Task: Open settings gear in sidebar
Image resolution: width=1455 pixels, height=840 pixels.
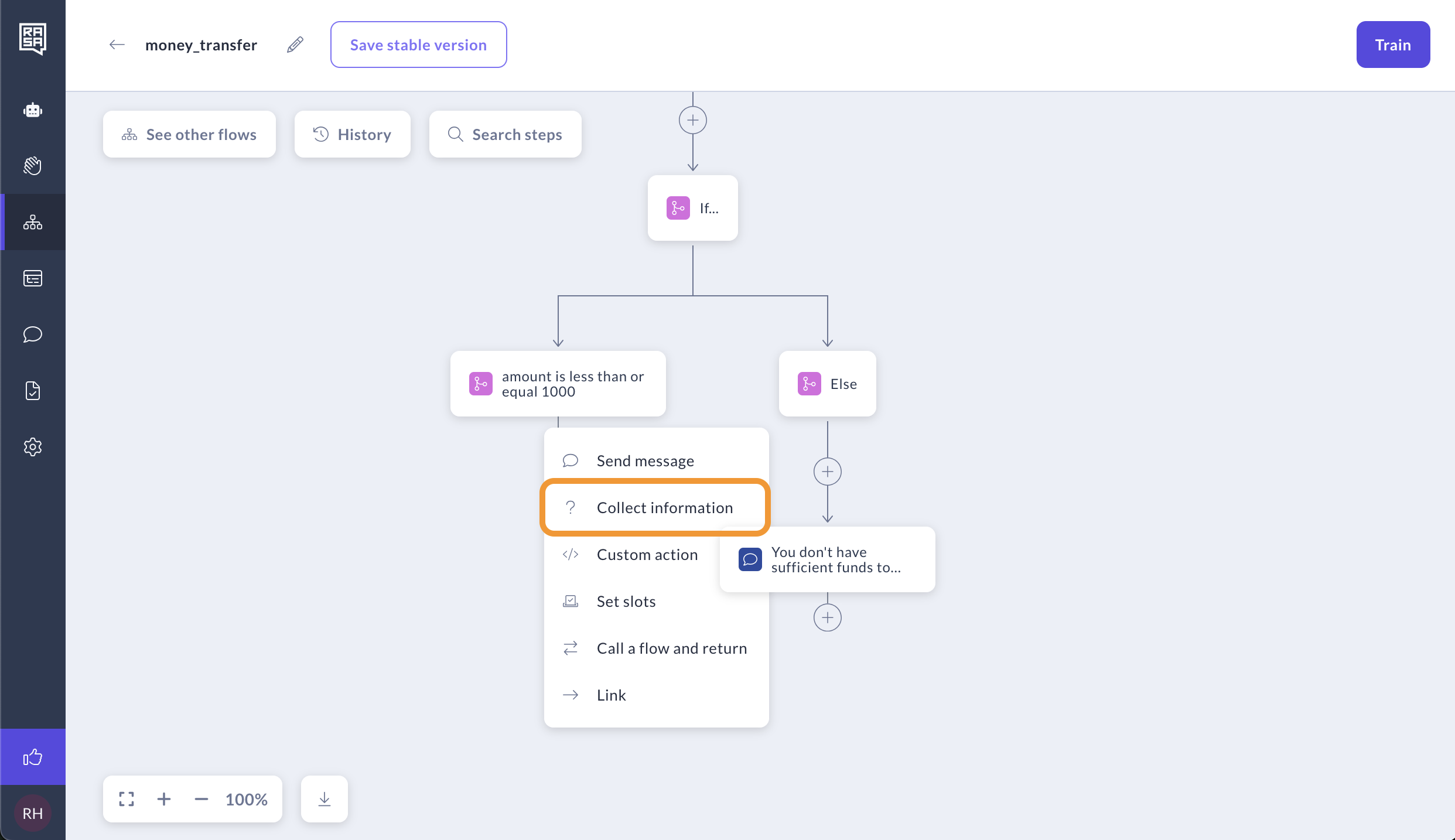Action: click(x=33, y=447)
